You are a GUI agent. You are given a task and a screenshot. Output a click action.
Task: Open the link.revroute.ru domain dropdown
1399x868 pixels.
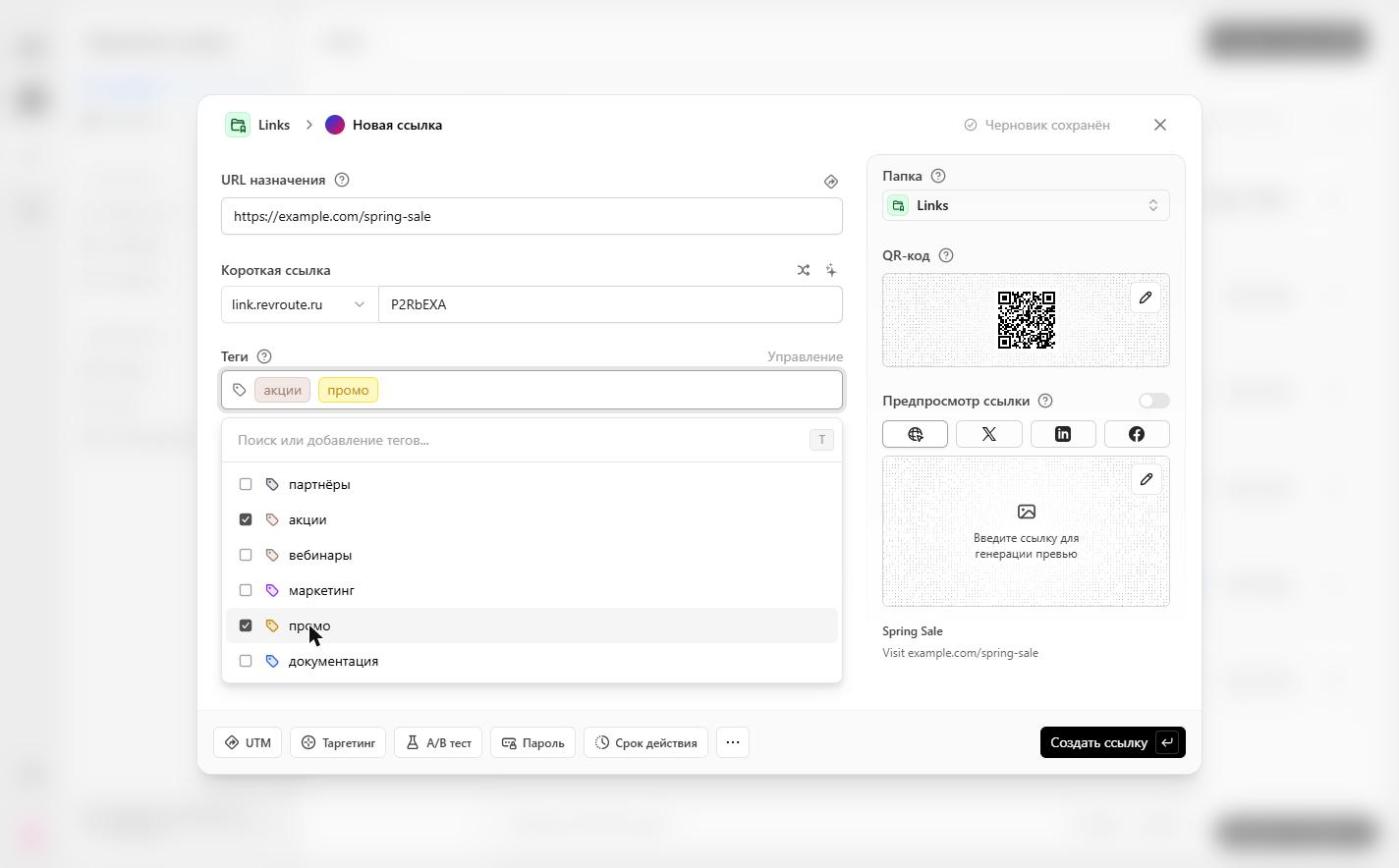tap(299, 305)
